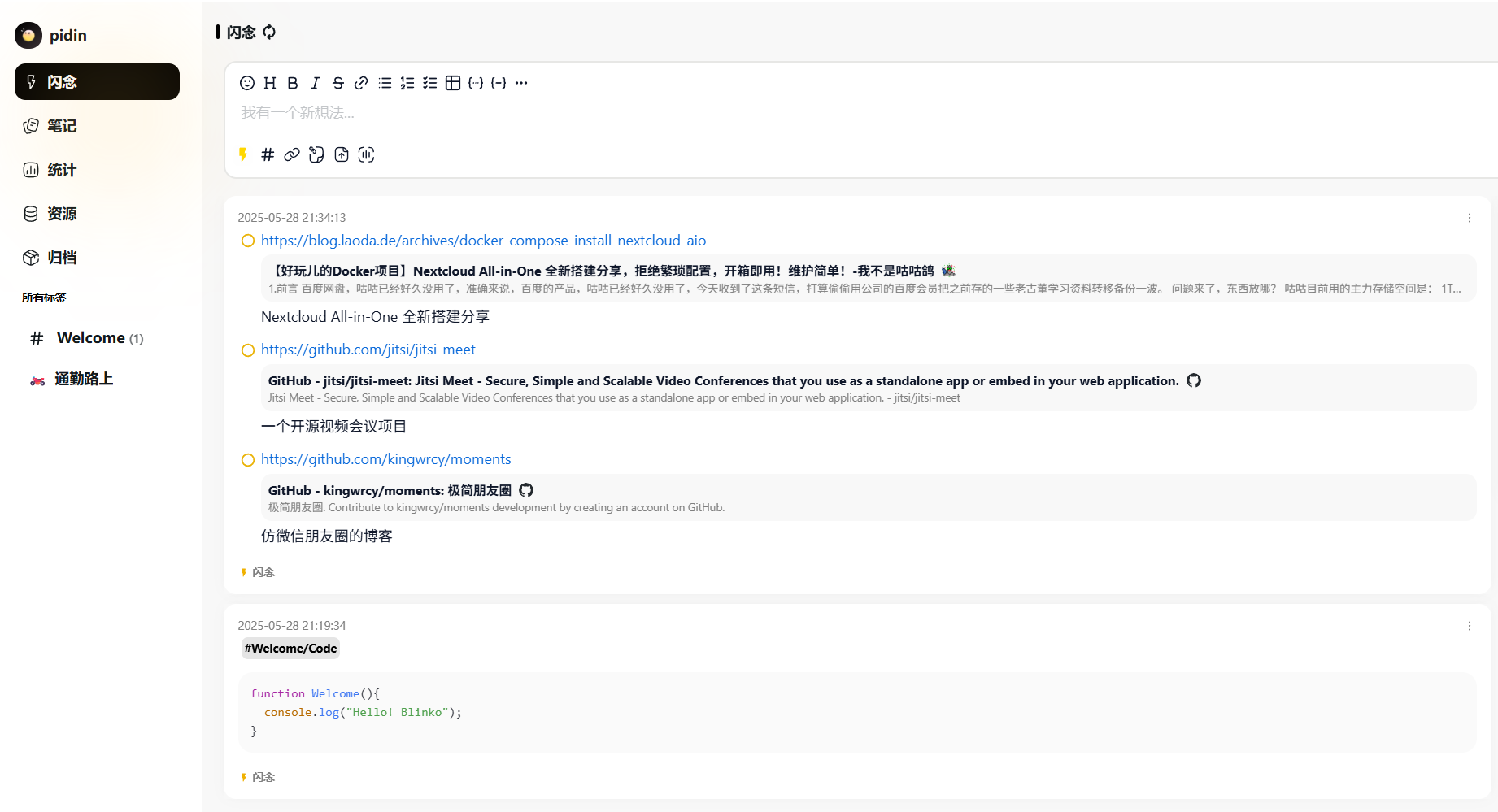Add a hashtag tag to note

[268, 154]
